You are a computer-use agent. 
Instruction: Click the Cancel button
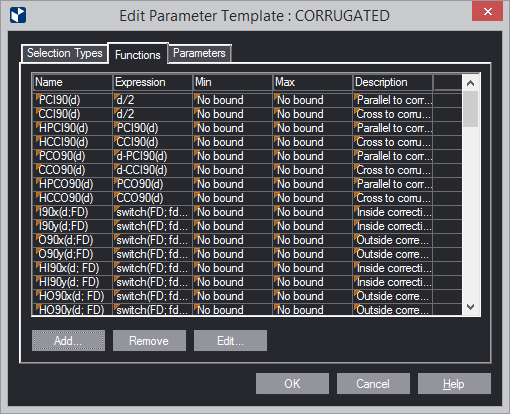click(x=373, y=384)
